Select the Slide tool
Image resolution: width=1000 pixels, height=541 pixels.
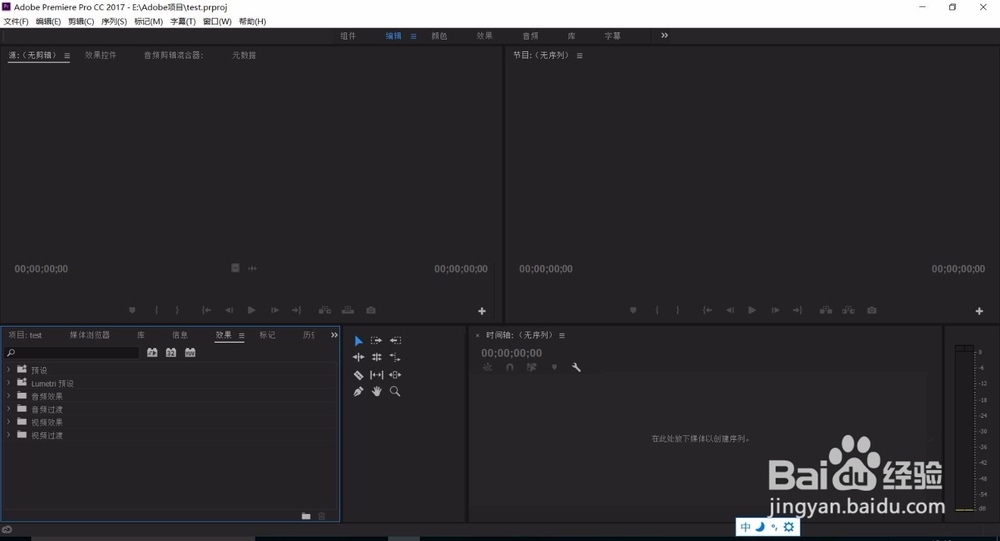click(x=395, y=375)
